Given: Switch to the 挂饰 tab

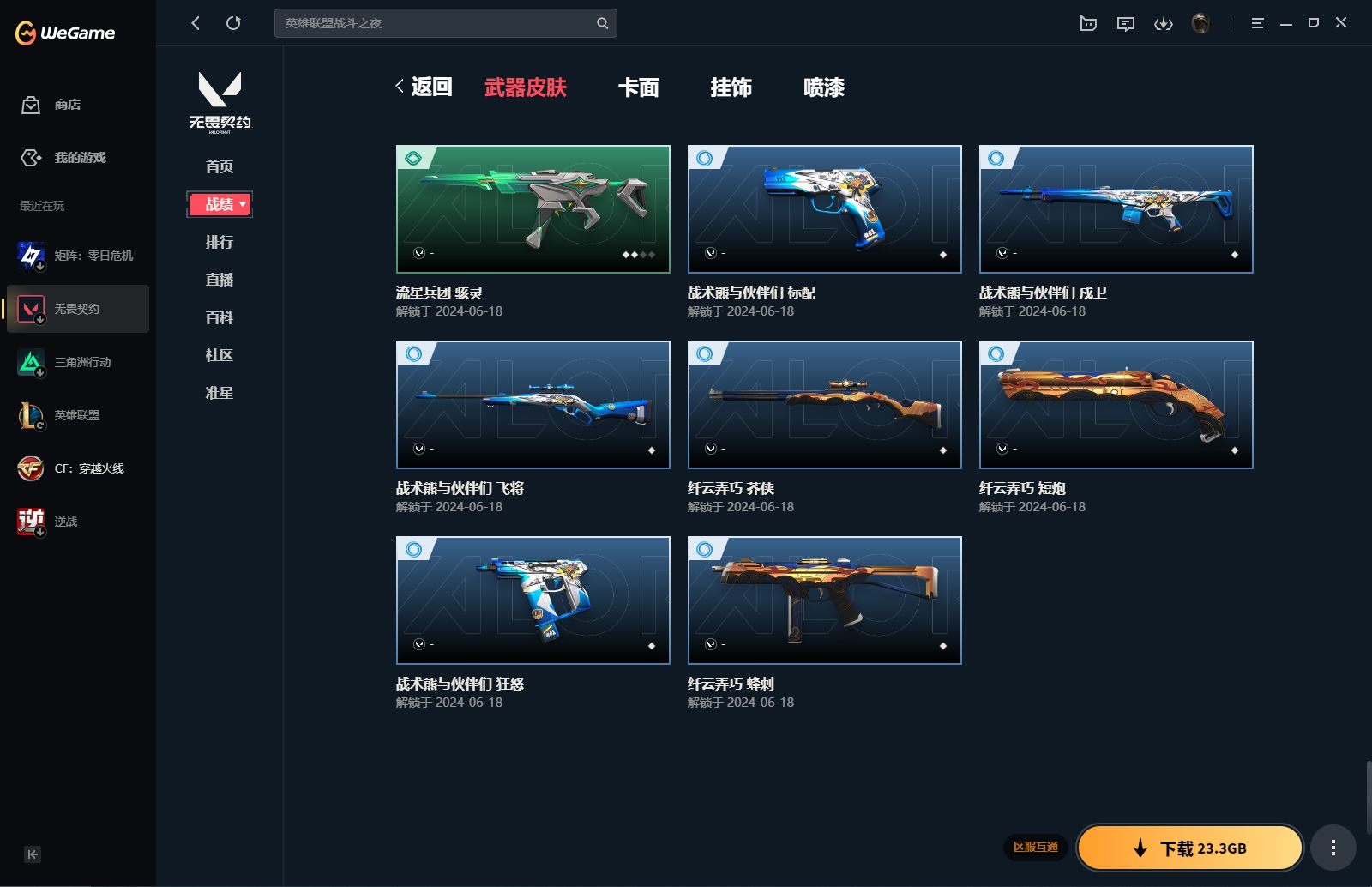Looking at the screenshot, I should click(x=731, y=87).
